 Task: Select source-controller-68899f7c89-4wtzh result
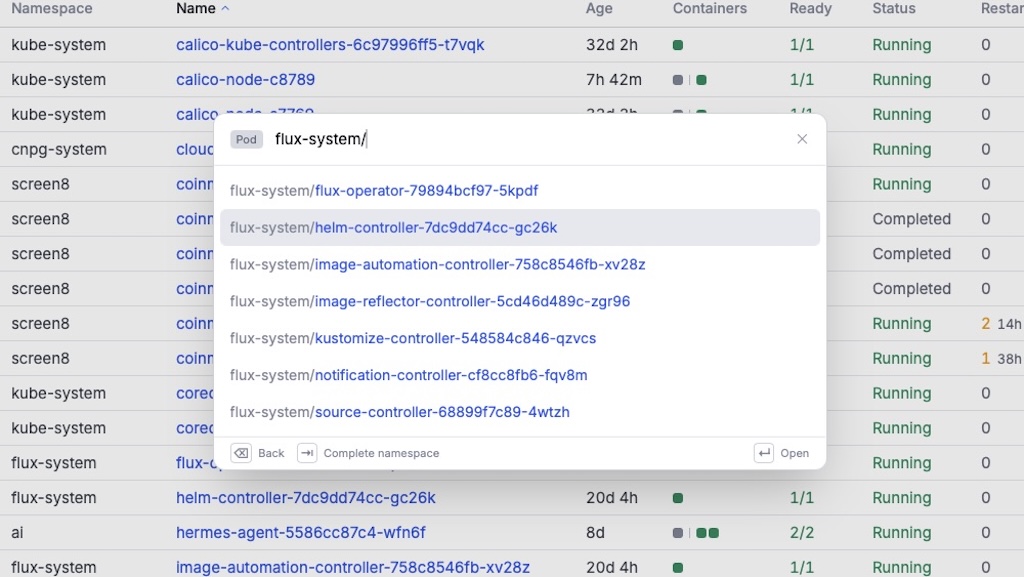coord(520,412)
